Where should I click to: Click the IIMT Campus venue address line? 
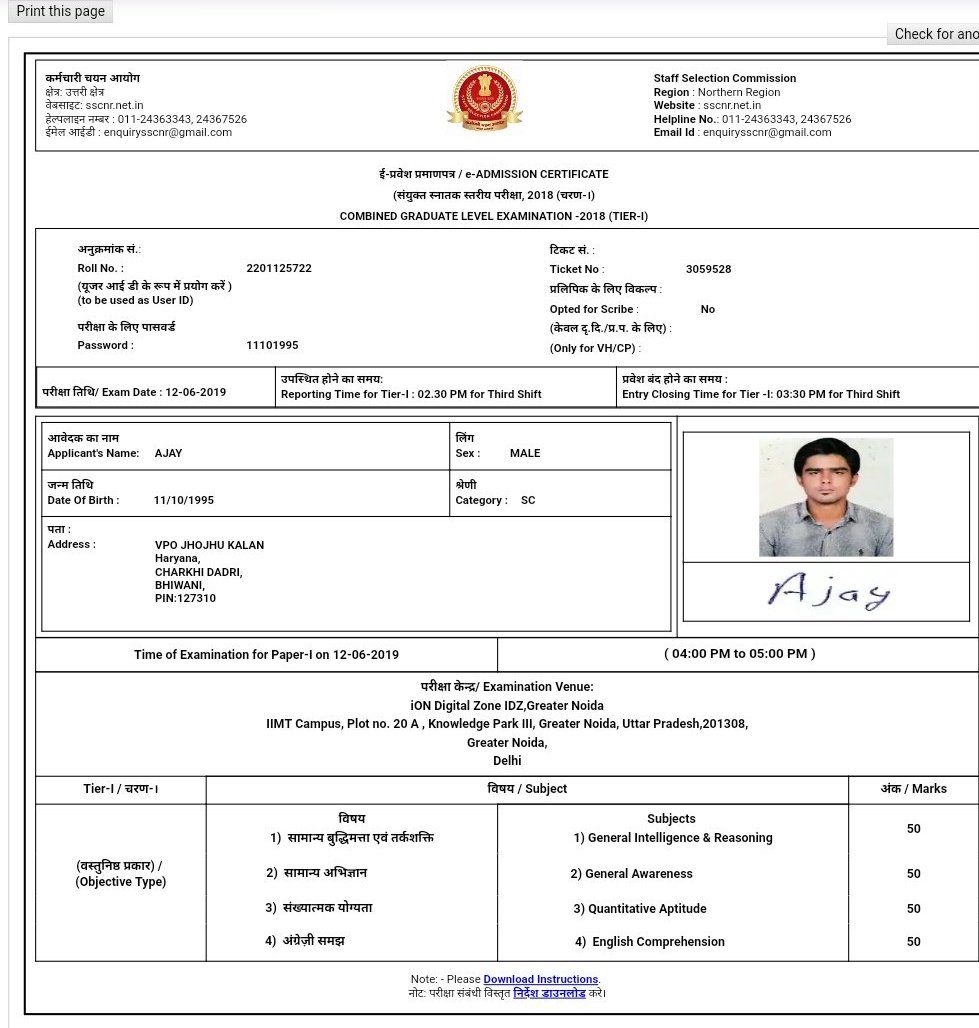point(507,724)
